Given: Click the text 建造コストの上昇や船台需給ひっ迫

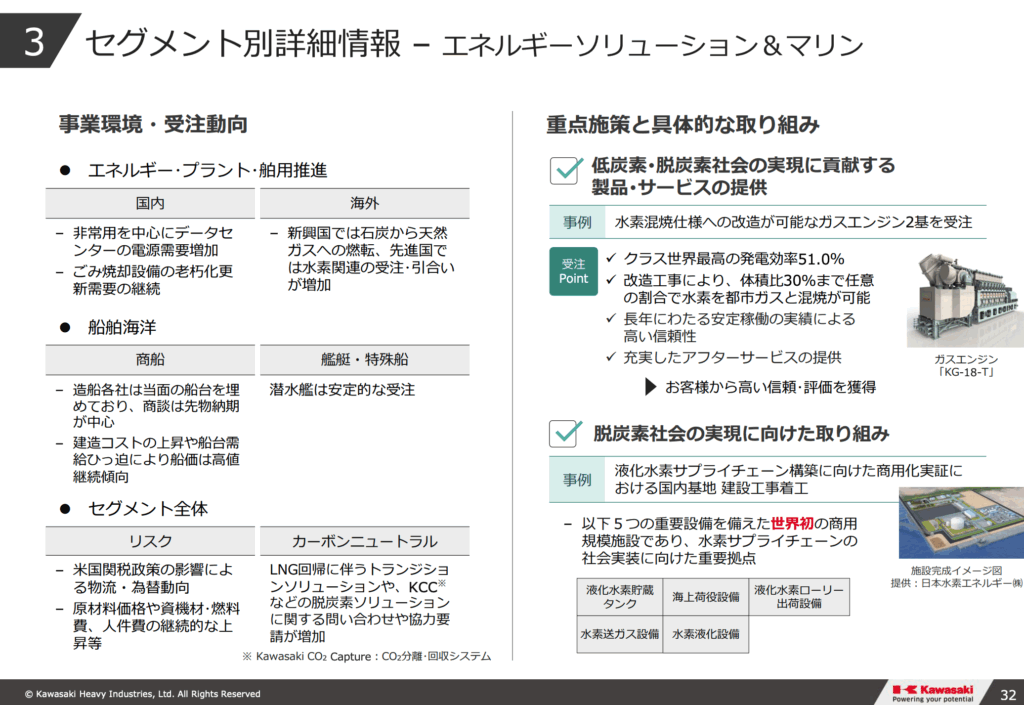Looking at the screenshot, I should coord(156,460).
